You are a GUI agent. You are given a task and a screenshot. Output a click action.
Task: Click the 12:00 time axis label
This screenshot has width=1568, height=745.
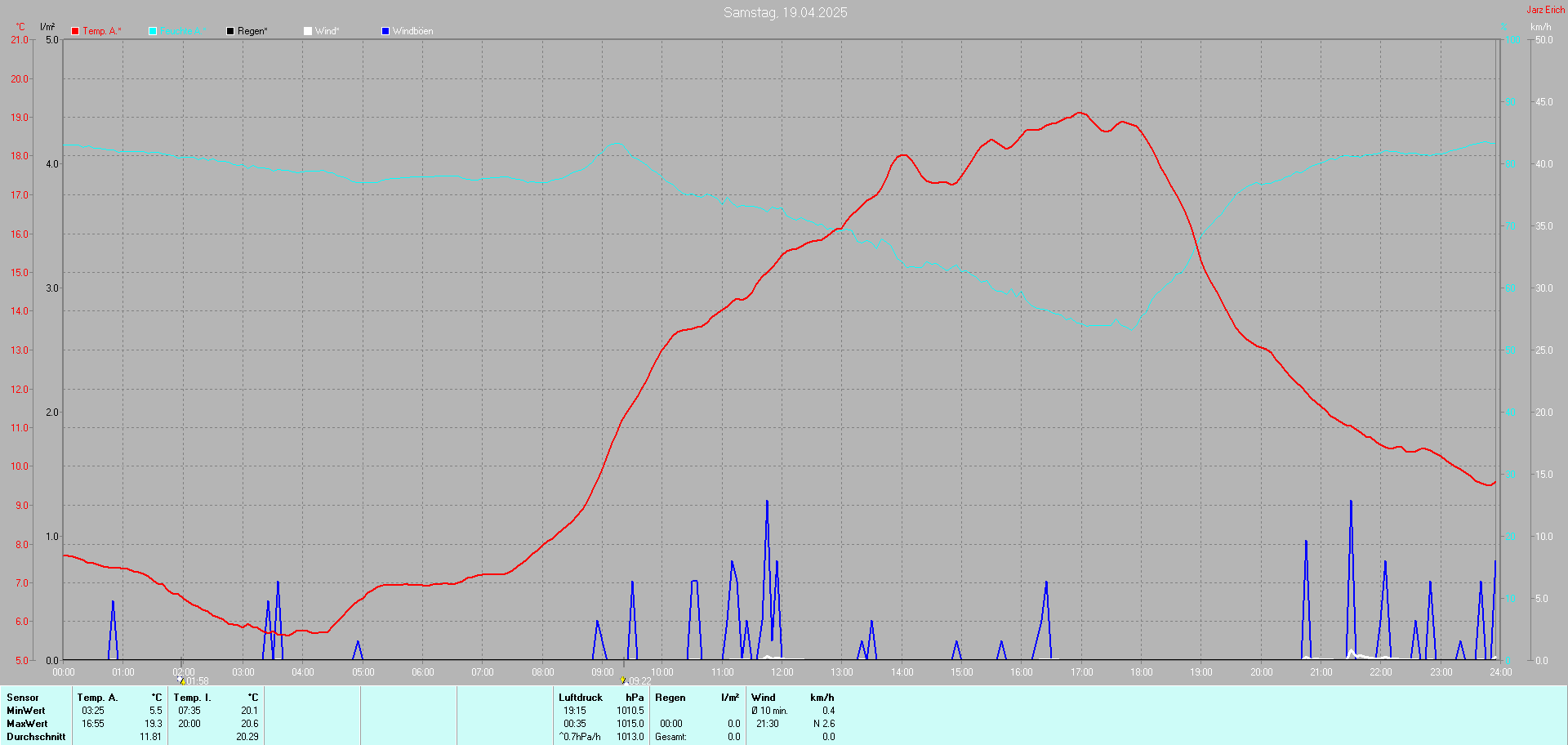coord(782,672)
